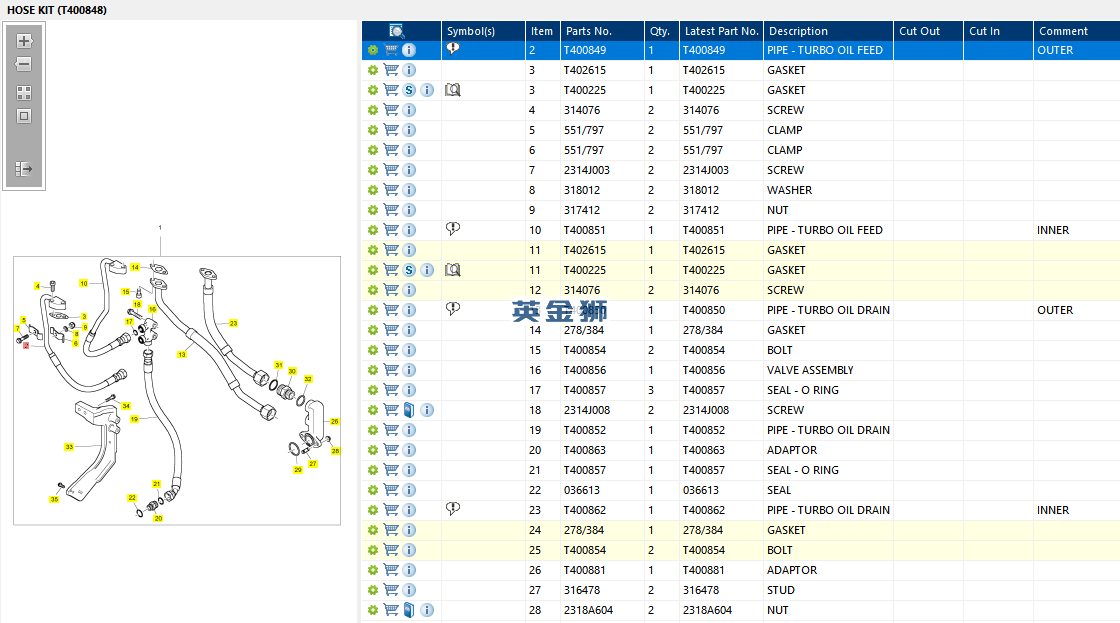Select callout 35 in the diagram
The height and width of the screenshot is (623, 1120).
[54, 499]
